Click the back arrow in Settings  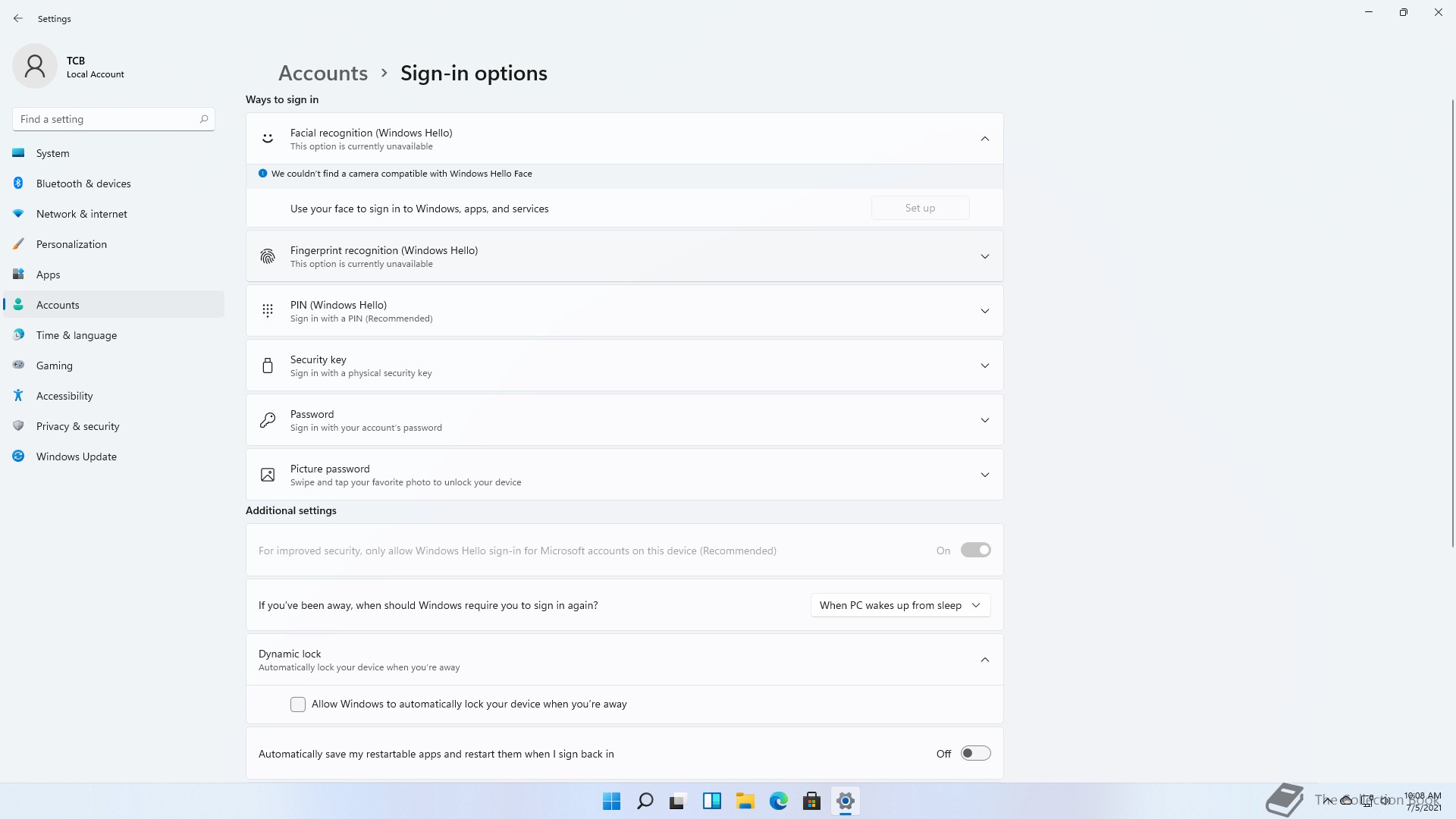(x=18, y=18)
